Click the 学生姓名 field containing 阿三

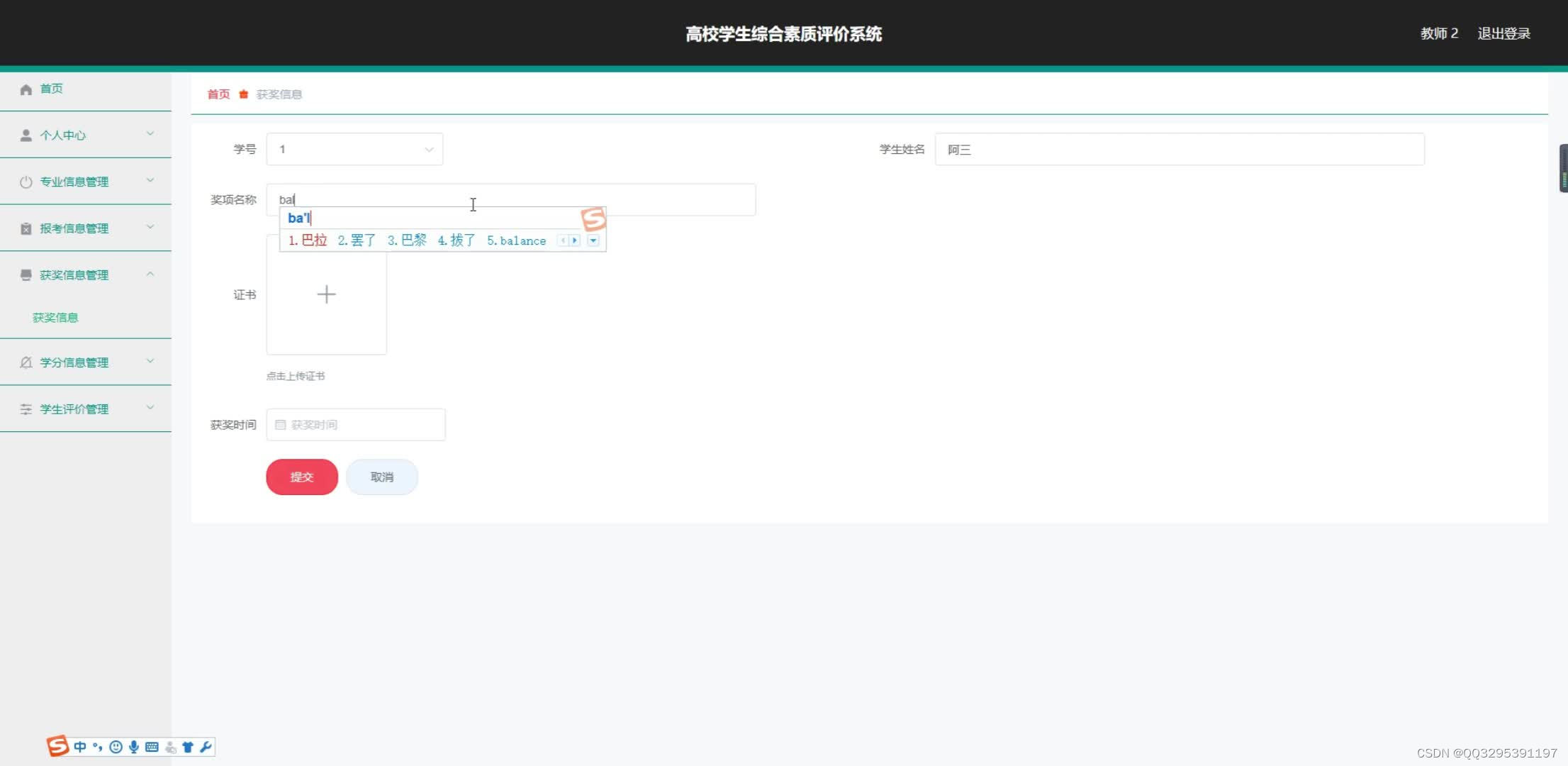[x=1180, y=150]
